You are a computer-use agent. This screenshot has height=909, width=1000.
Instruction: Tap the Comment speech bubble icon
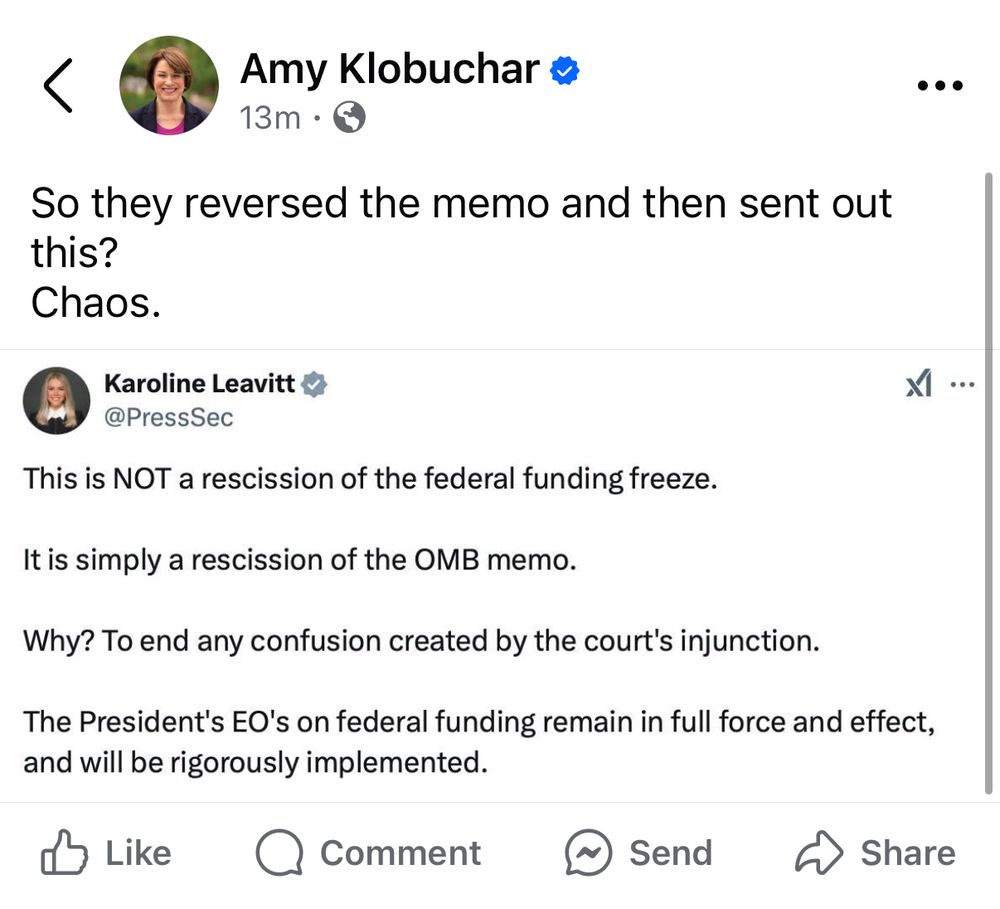(x=279, y=853)
